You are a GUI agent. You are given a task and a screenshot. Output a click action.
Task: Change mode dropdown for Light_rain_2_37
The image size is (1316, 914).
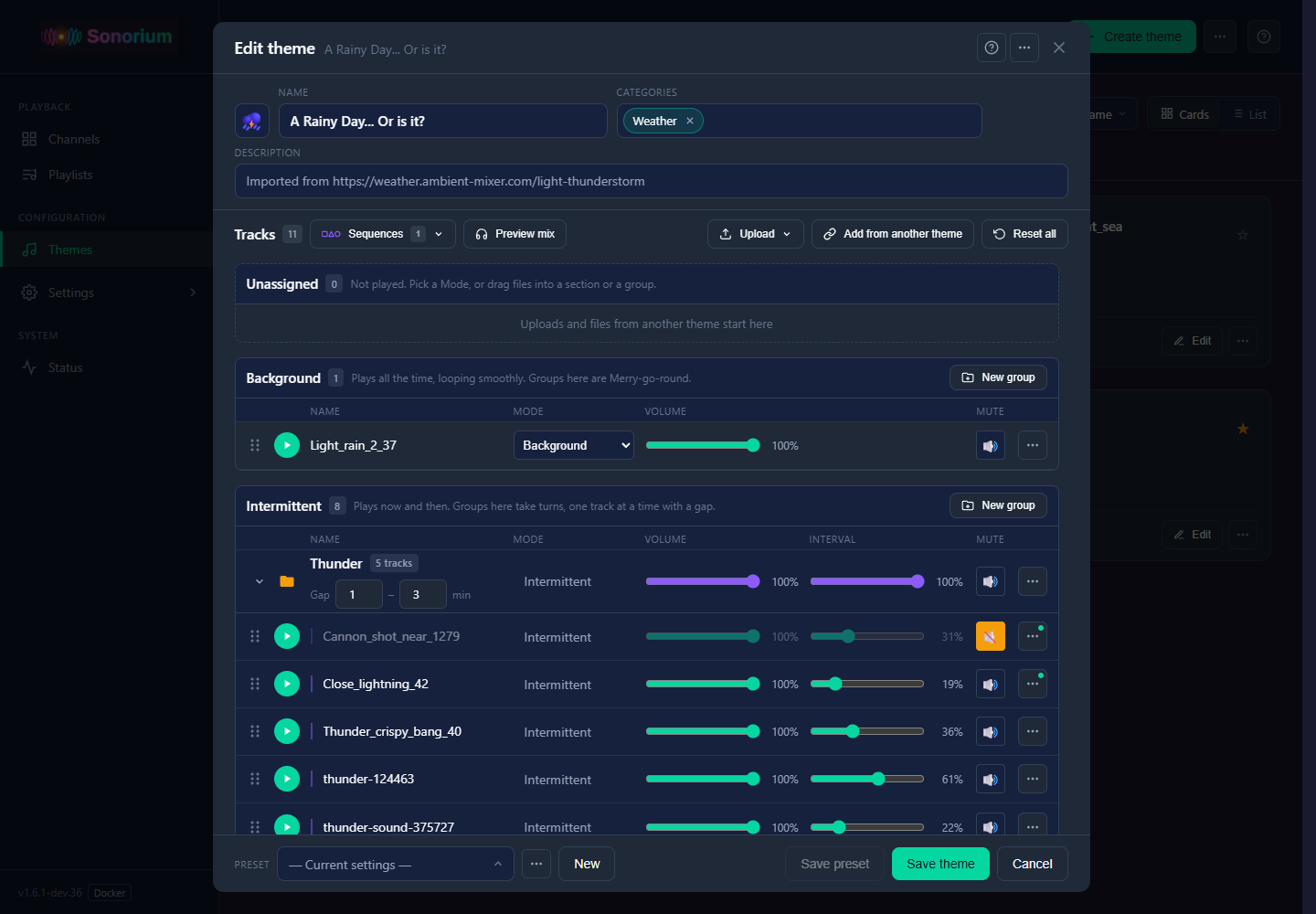point(574,445)
